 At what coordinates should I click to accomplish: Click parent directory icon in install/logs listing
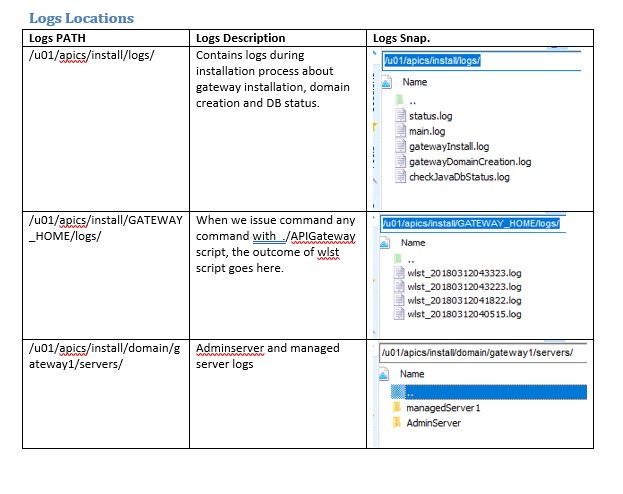click(399, 100)
